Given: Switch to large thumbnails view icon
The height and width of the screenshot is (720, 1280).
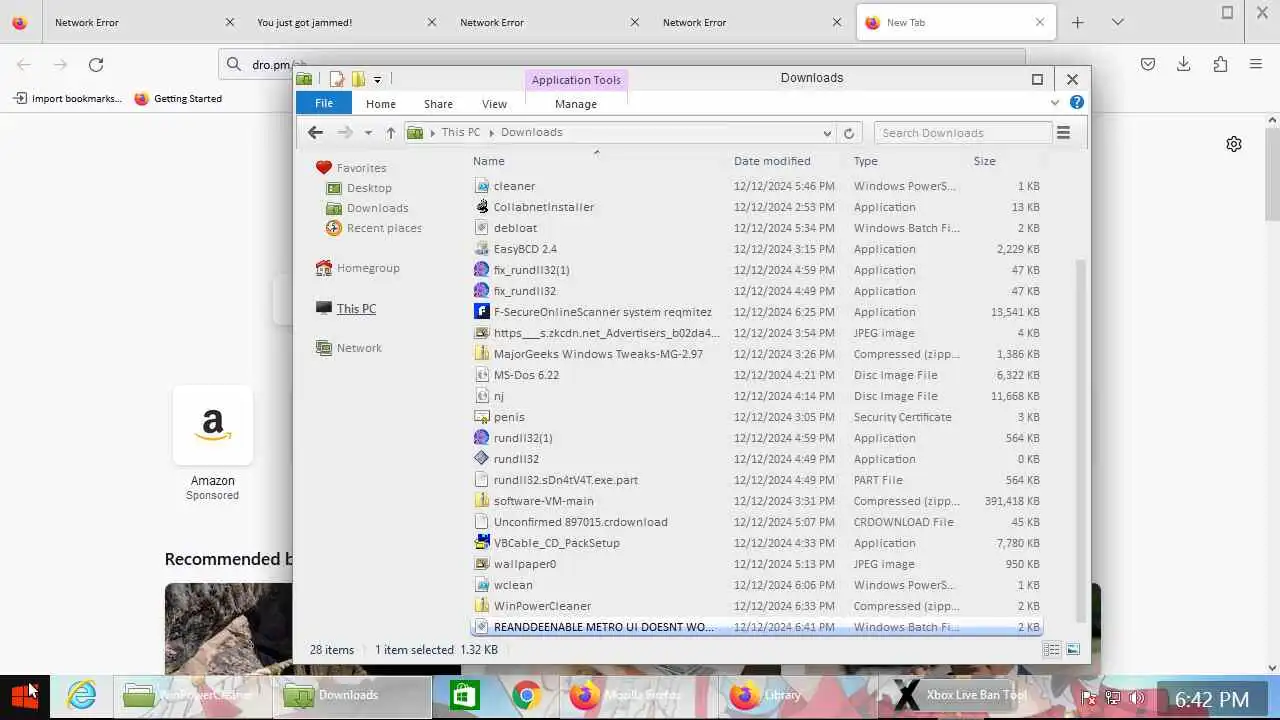Looking at the screenshot, I should (x=1073, y=650).
